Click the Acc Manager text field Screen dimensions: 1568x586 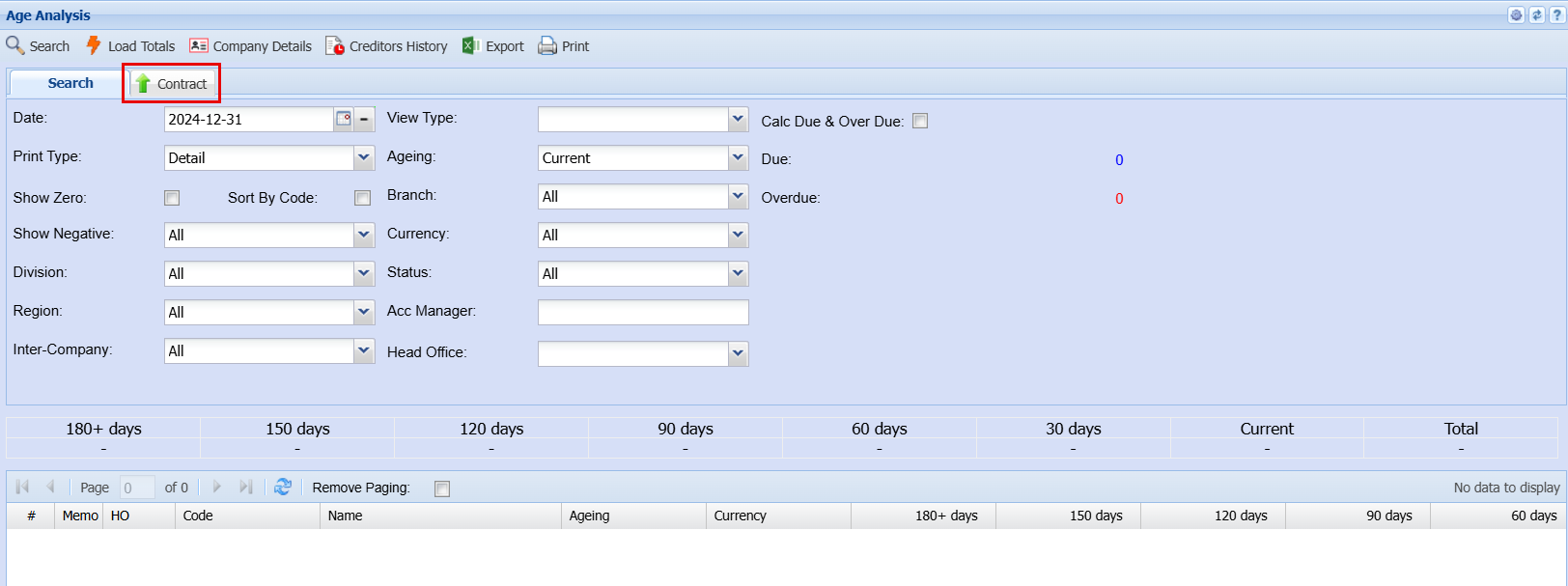[x=642, y=312]
